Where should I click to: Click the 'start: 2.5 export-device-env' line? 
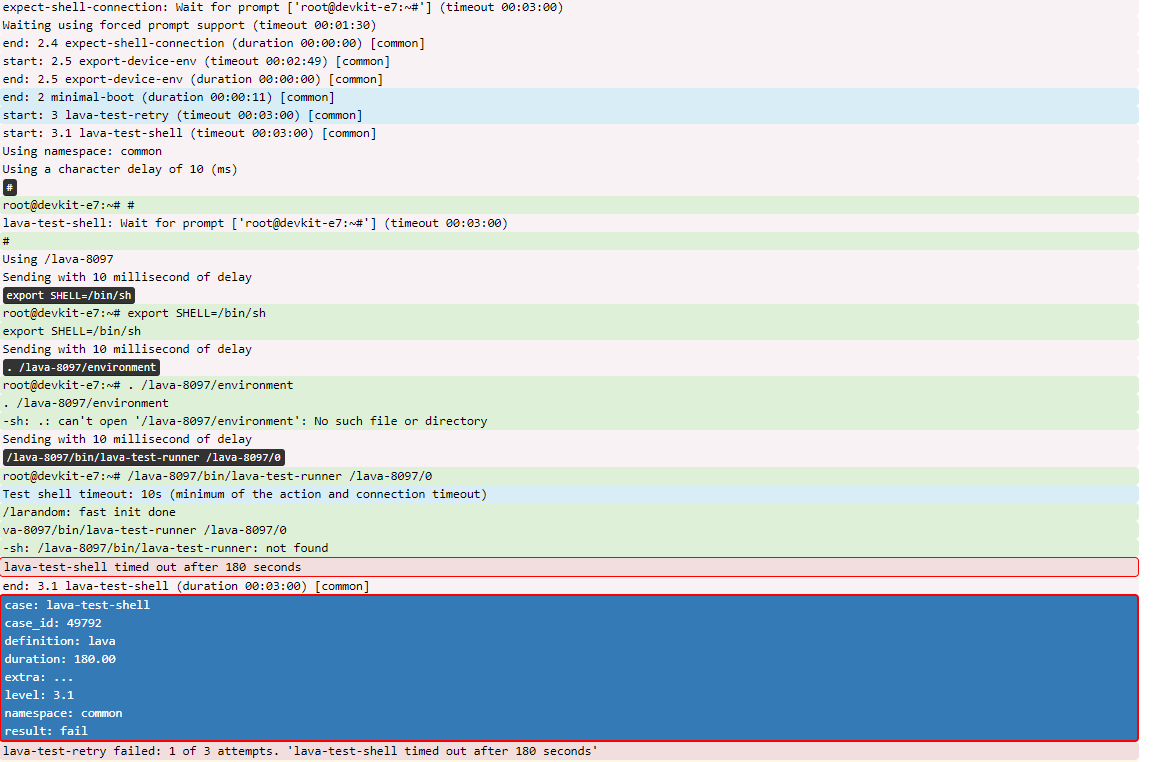(570, 61)
